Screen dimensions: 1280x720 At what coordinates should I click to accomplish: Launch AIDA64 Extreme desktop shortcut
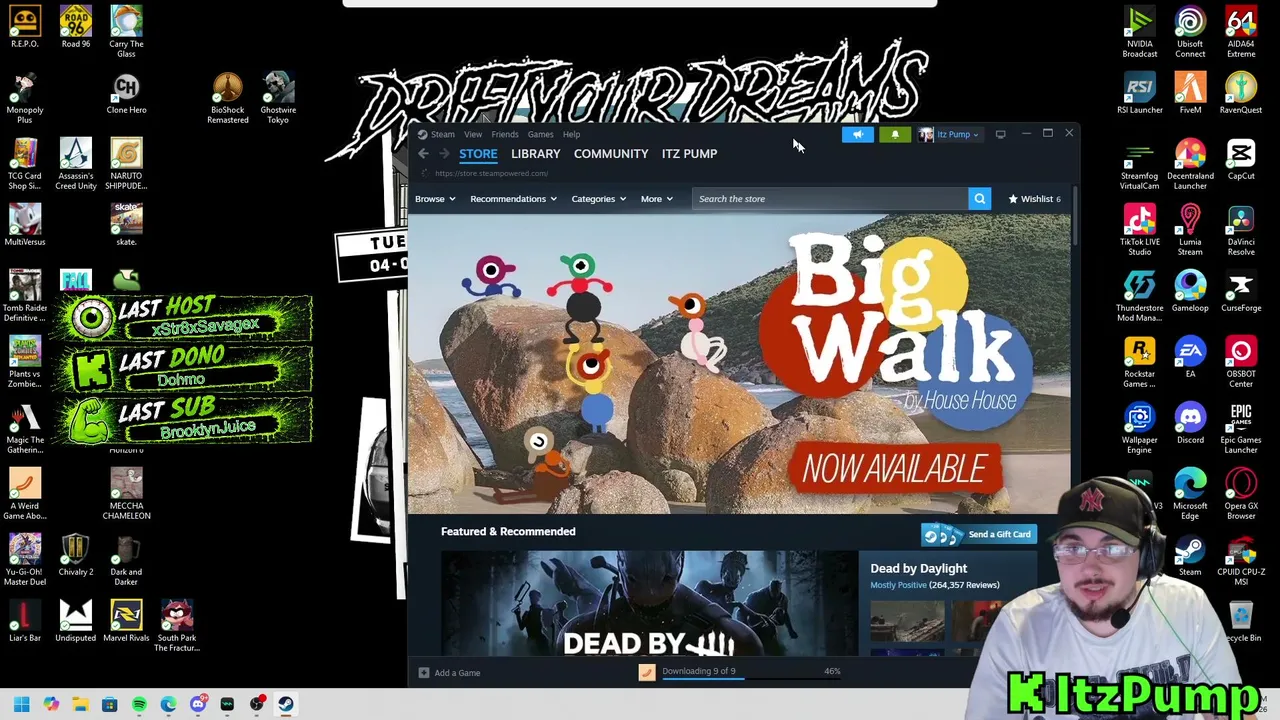click(1241, 32)
